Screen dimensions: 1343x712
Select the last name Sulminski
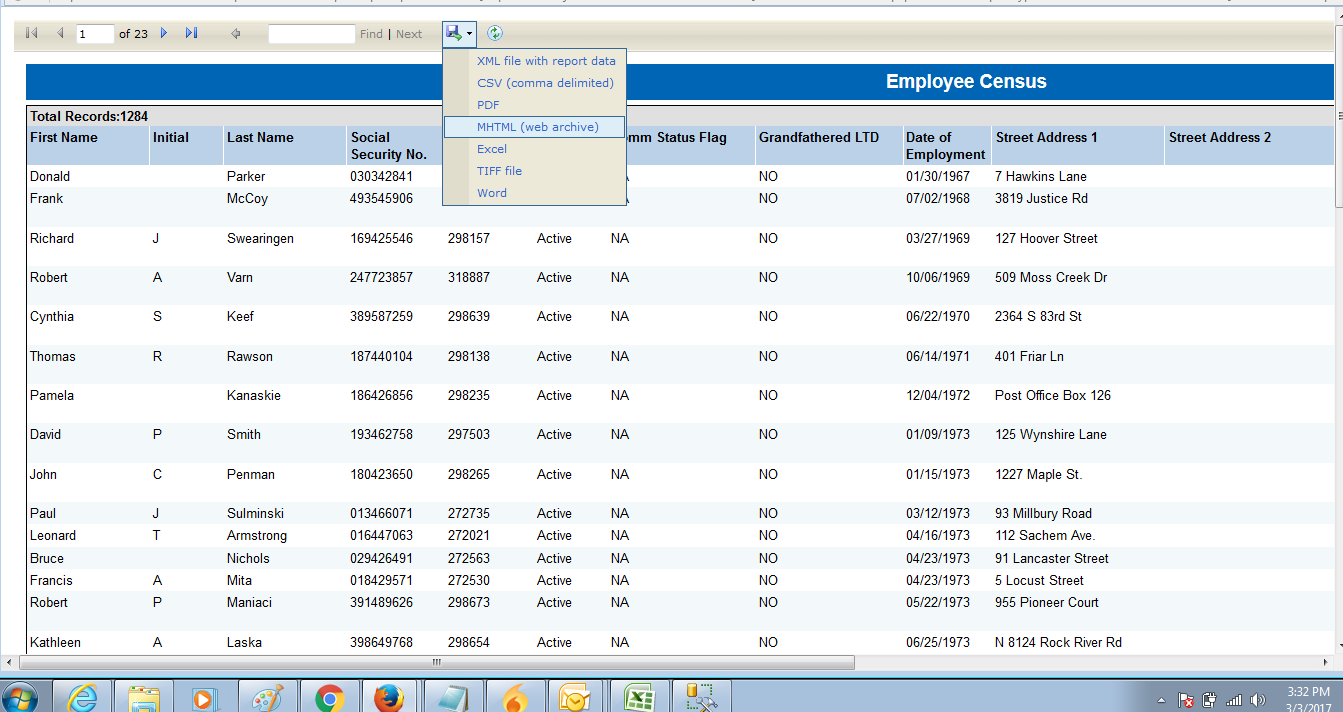pos(256,513)
